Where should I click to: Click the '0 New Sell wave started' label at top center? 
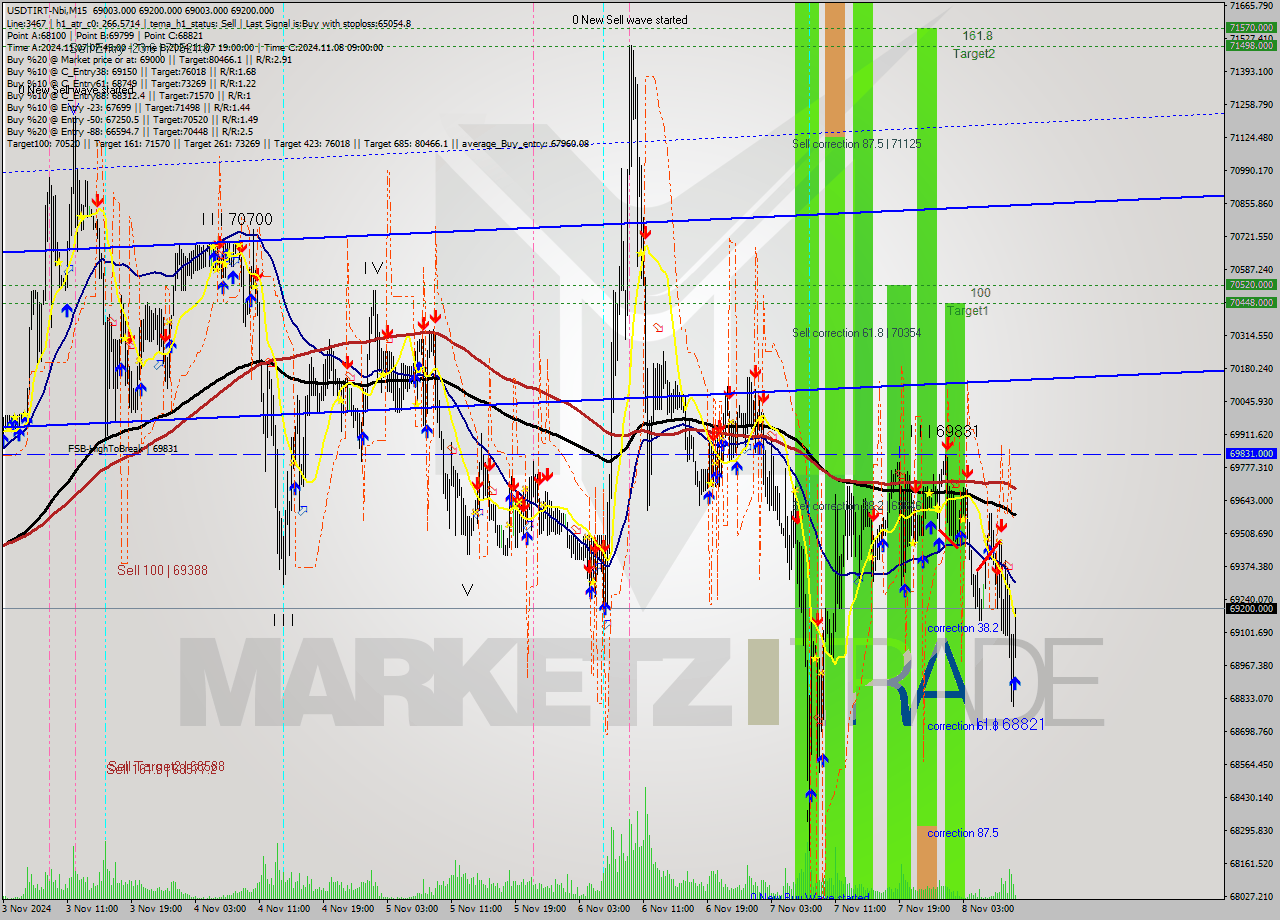(x=630, y=19)
